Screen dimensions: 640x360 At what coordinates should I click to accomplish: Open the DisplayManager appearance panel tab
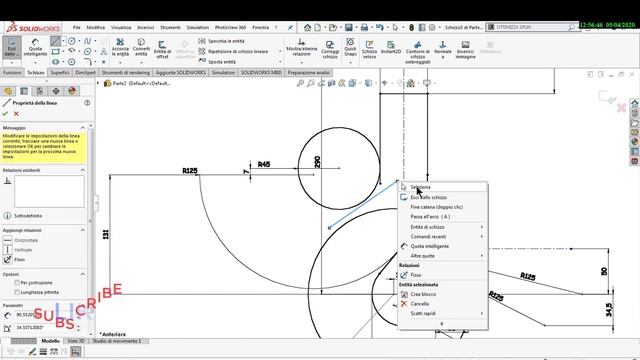72,91
